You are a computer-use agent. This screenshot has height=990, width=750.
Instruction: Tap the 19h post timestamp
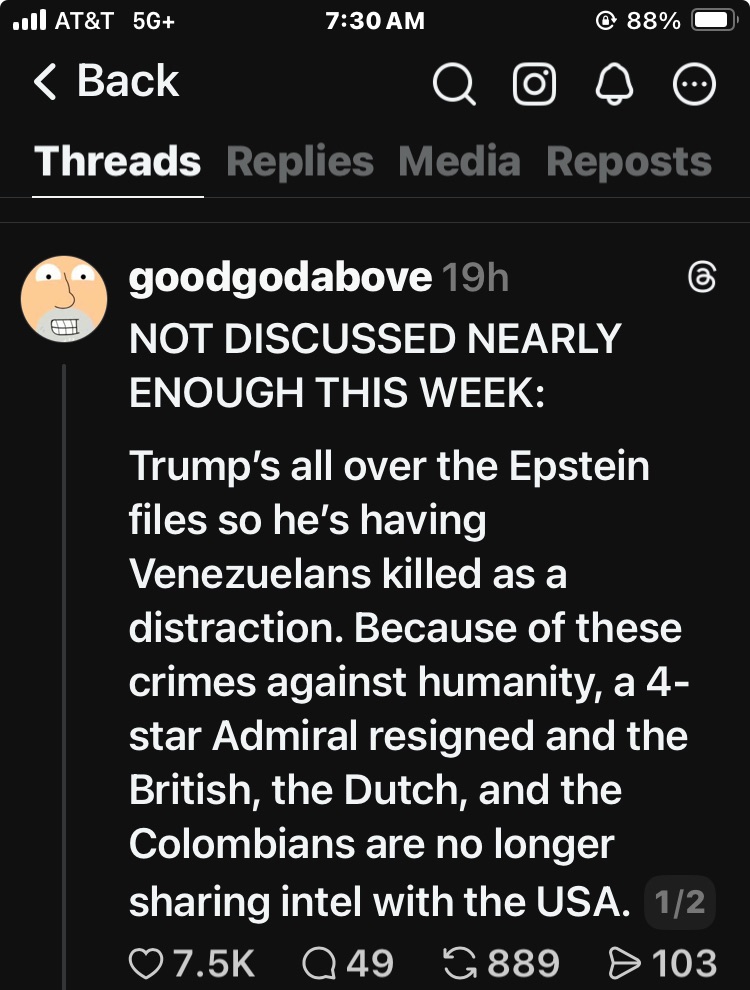pos(475,279)
